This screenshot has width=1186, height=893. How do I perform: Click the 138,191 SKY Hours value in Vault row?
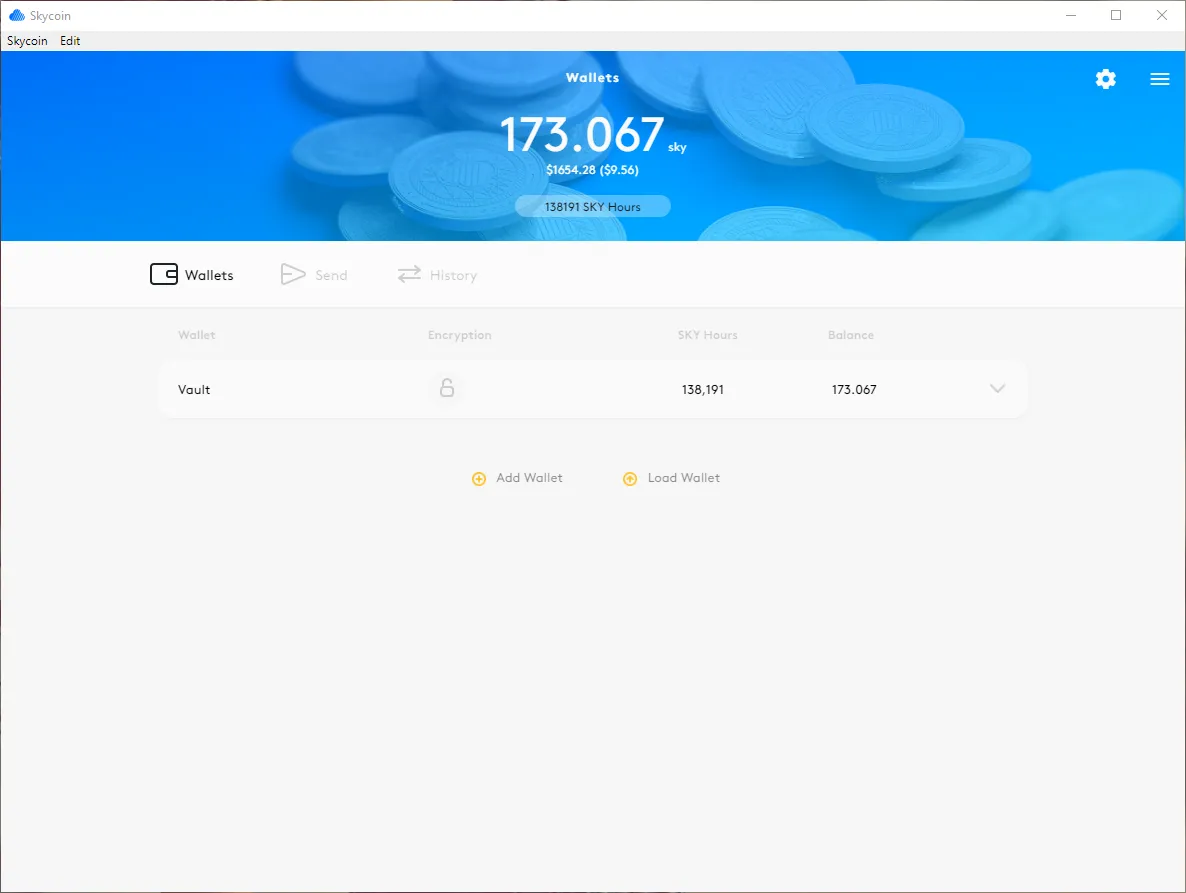pos(703,389)
